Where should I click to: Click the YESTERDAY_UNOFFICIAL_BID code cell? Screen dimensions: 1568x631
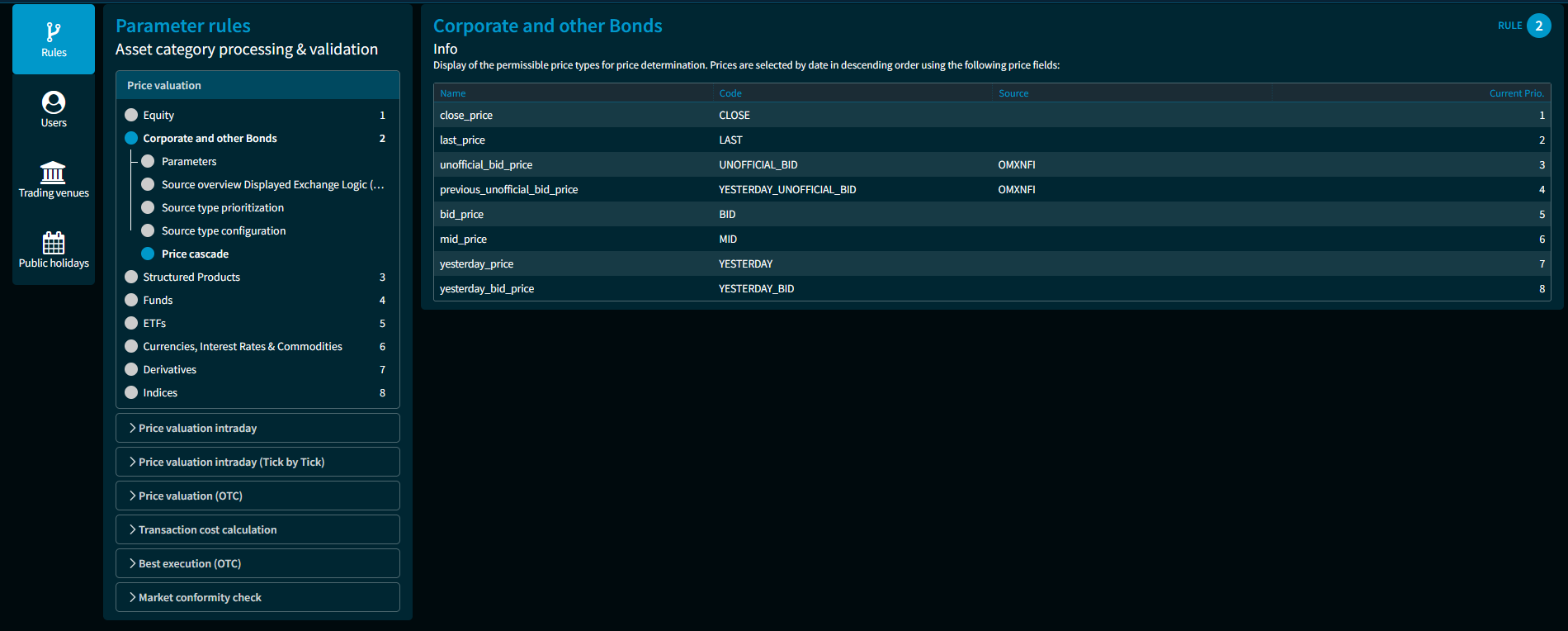point(787,189)
